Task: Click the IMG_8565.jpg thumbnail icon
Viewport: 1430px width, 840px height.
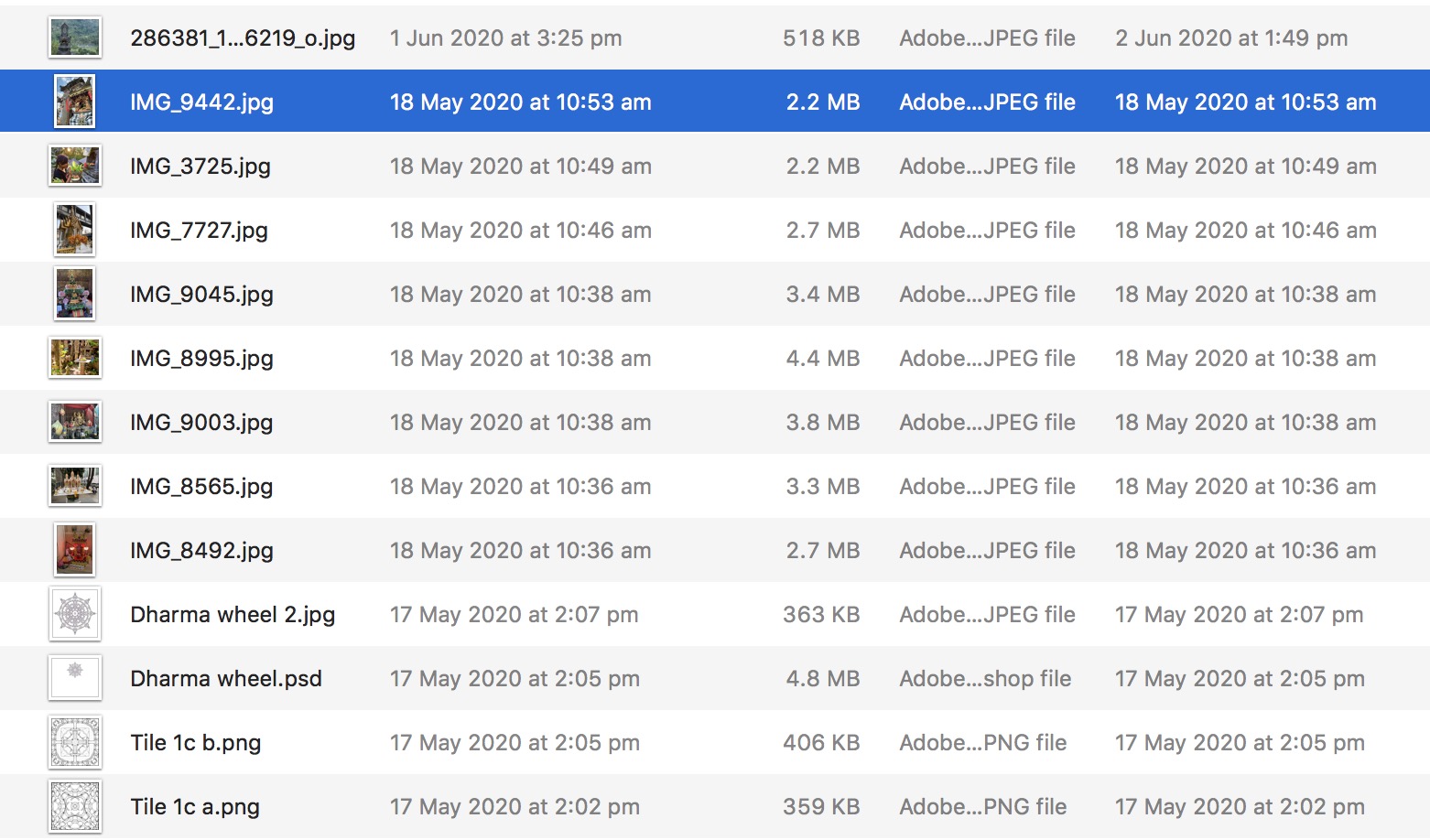Action: click(x=74, y=486)
